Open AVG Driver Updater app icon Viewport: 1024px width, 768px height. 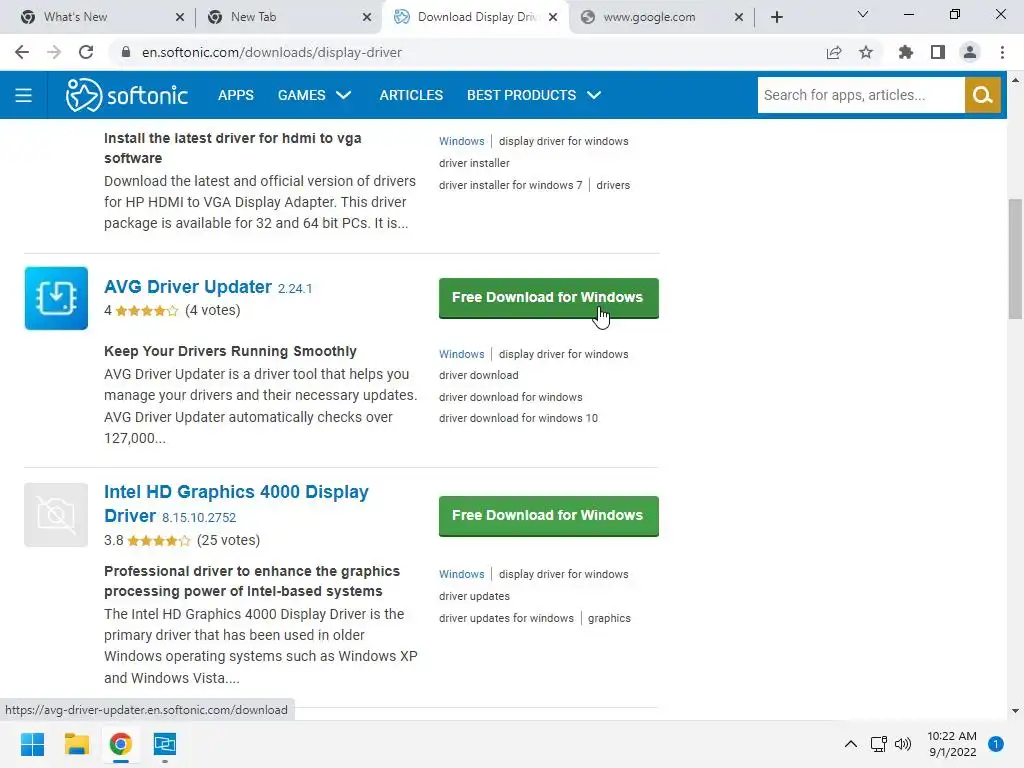point(56,298)
